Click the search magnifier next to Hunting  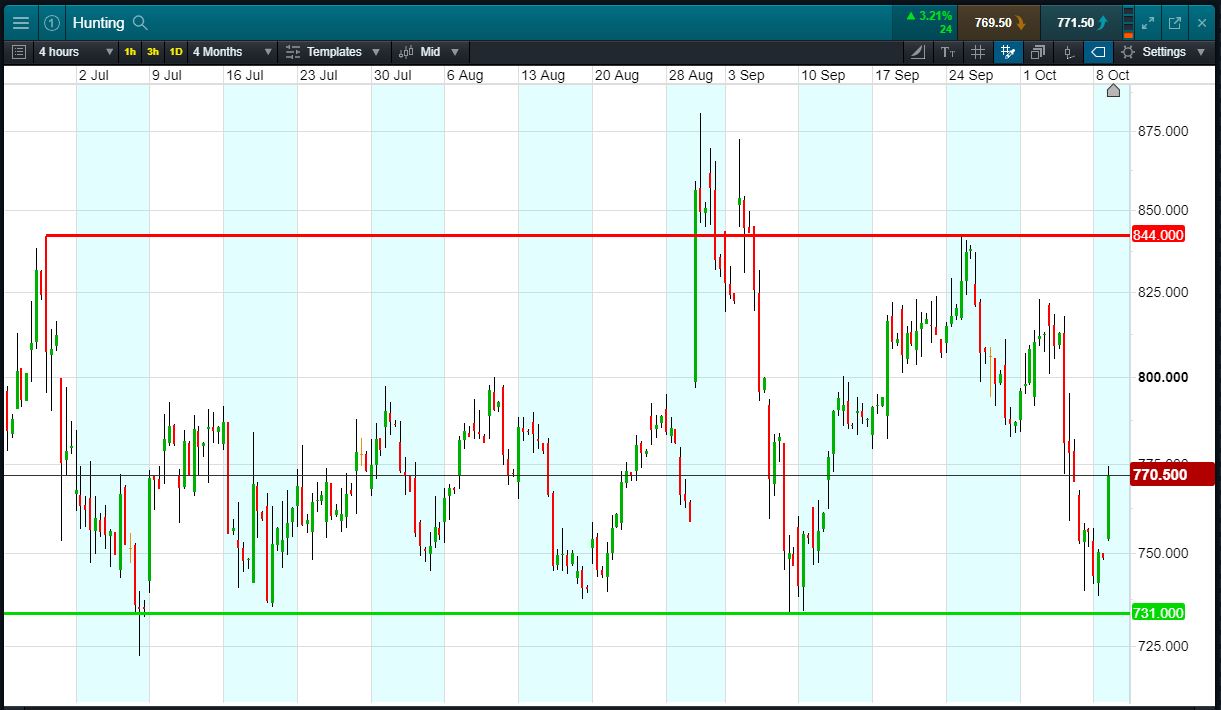tap(140, 22)
